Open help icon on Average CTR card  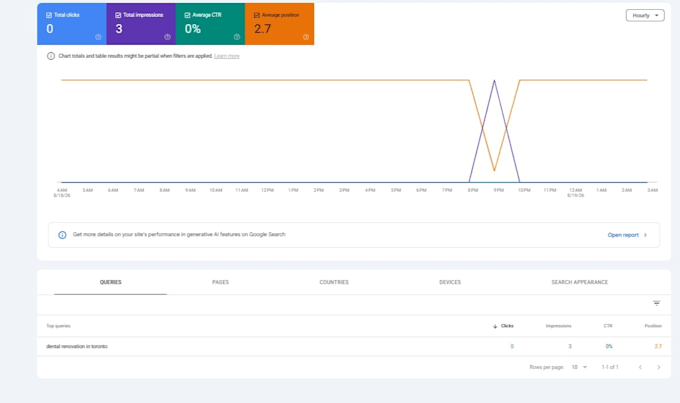point(237,37)
